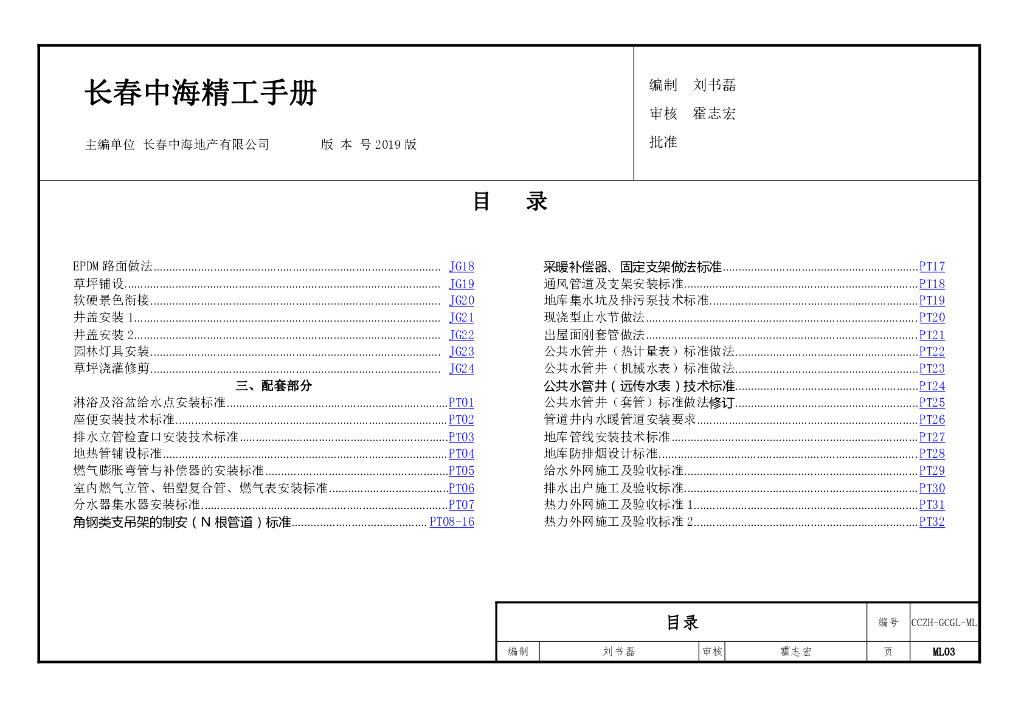
Task: Click entry 地库管线安装技术标准
Action: [x=607, y=437]
